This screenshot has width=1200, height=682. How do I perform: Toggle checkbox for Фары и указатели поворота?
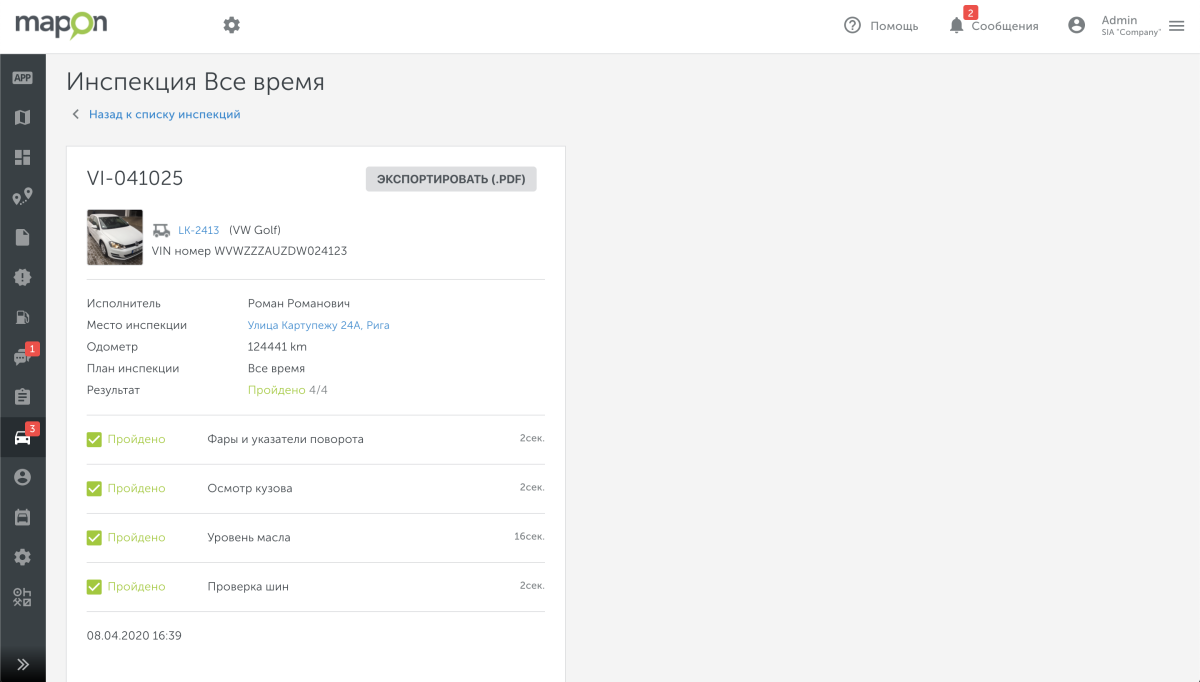pyautogui.click(x=94, y=439)
